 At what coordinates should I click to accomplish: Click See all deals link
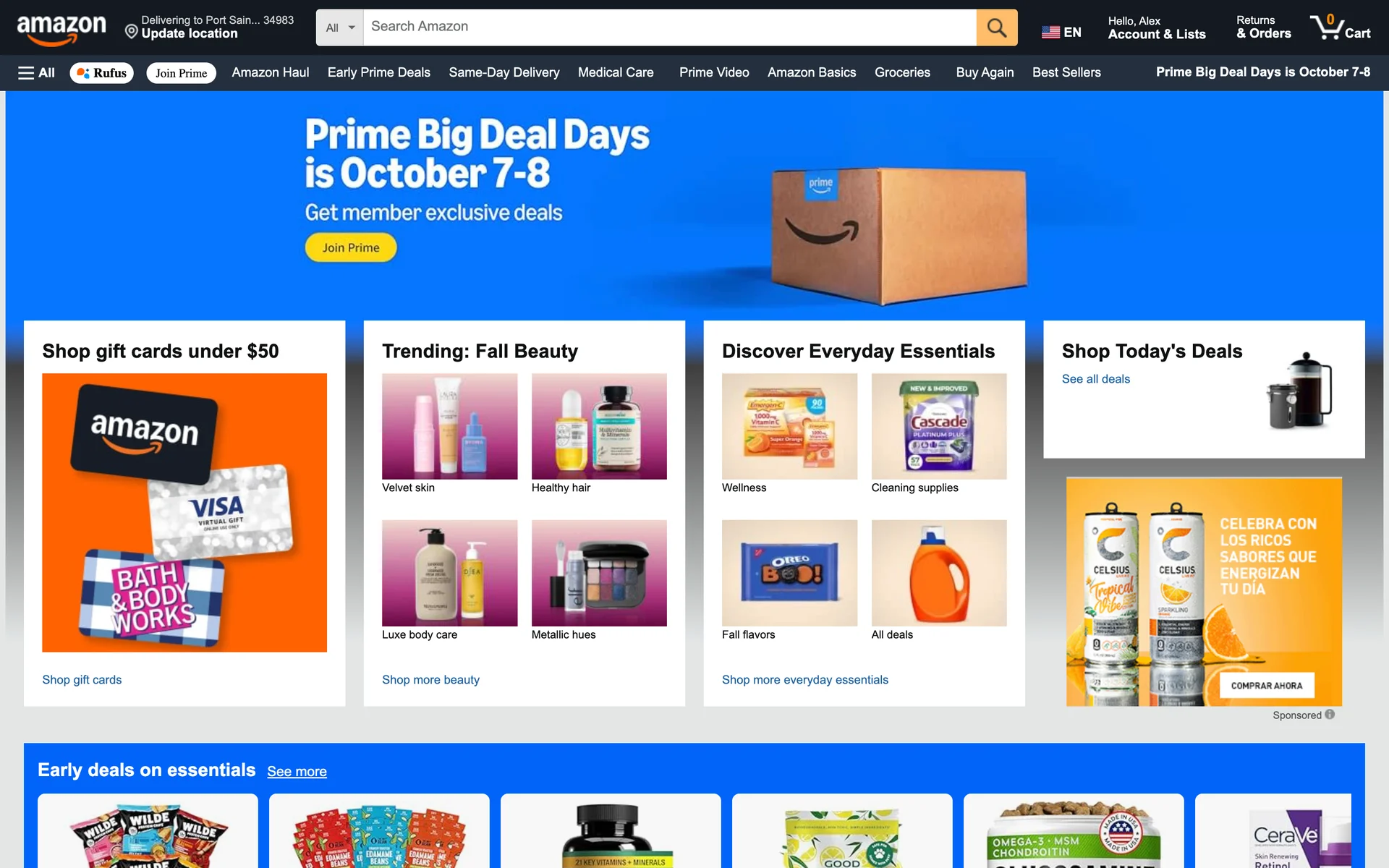pos(1095,379)
